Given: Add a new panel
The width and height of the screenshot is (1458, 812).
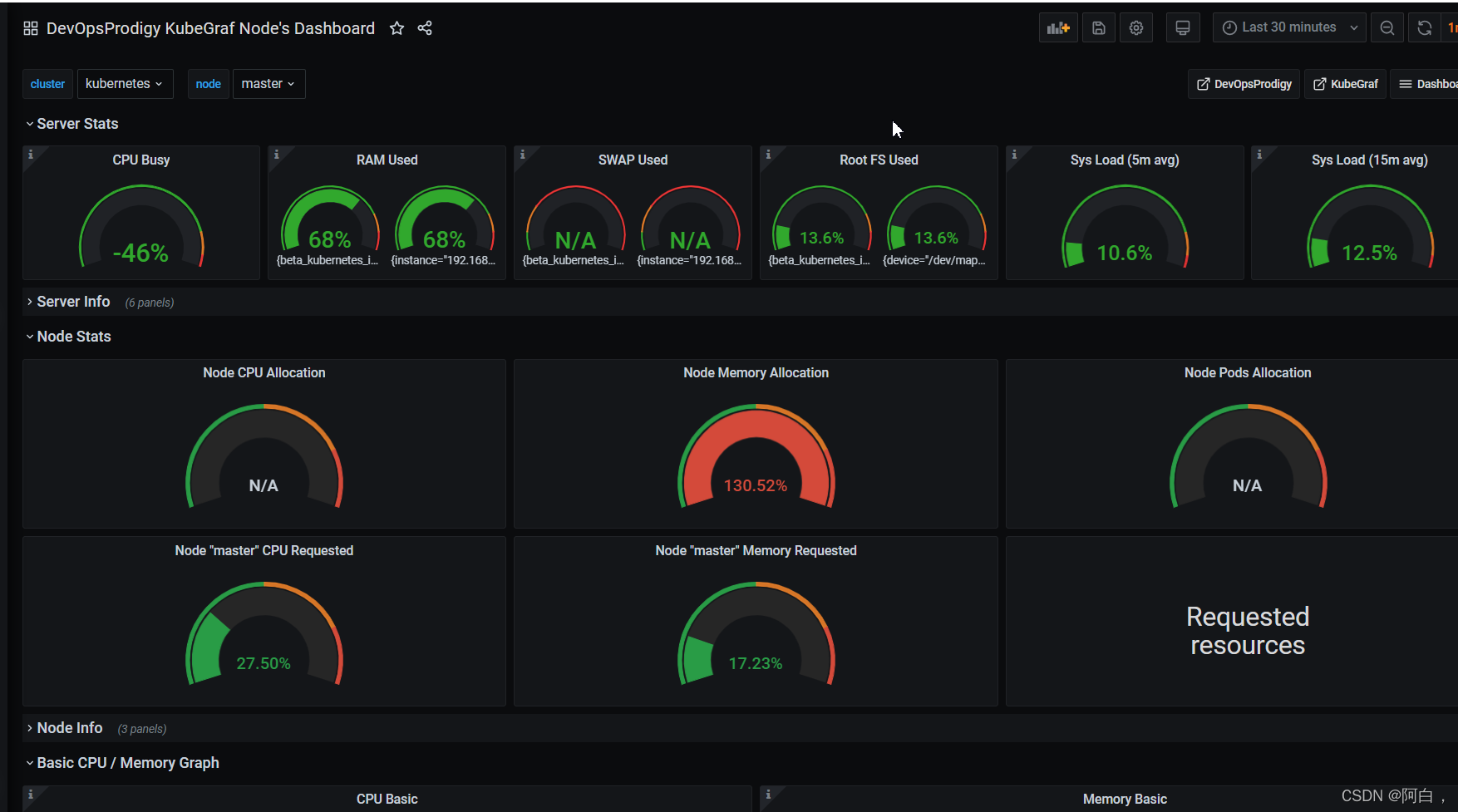Looking at the screenshot, I should point(1058,27).
